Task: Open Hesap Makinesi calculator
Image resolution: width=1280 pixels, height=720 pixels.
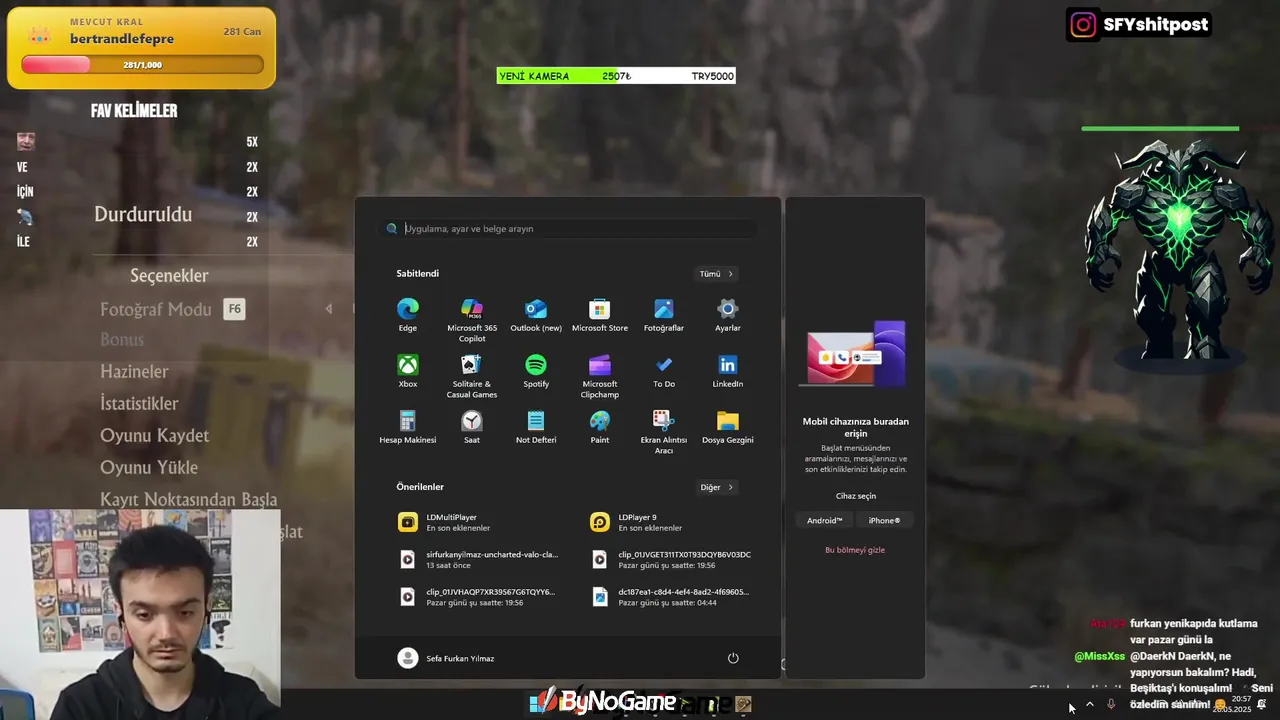Action: 408,427
